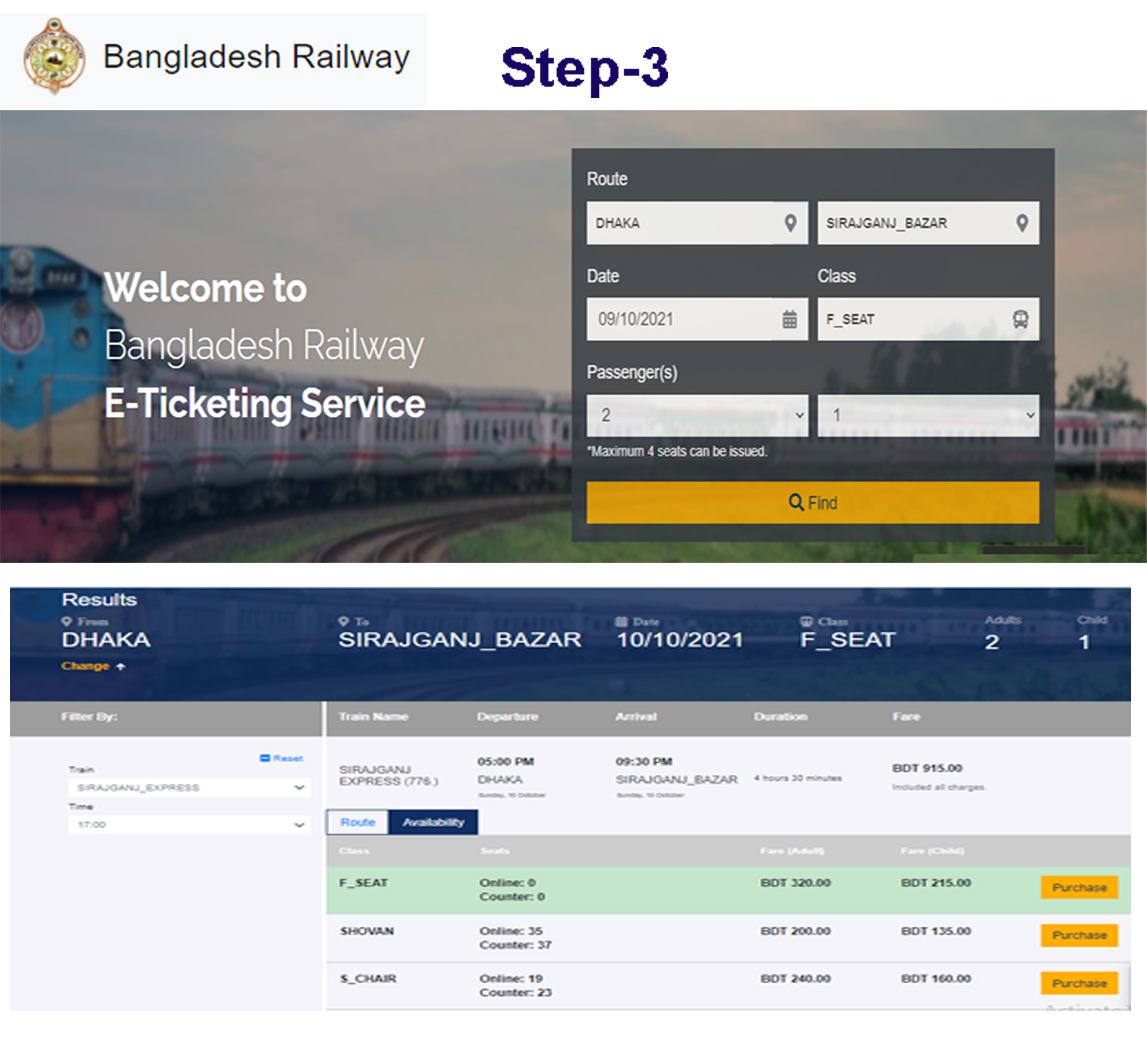This screenshot has width=1147, height=1057.
Task: Click the Bangladesh Railway header title
Action: click(256, 57)
